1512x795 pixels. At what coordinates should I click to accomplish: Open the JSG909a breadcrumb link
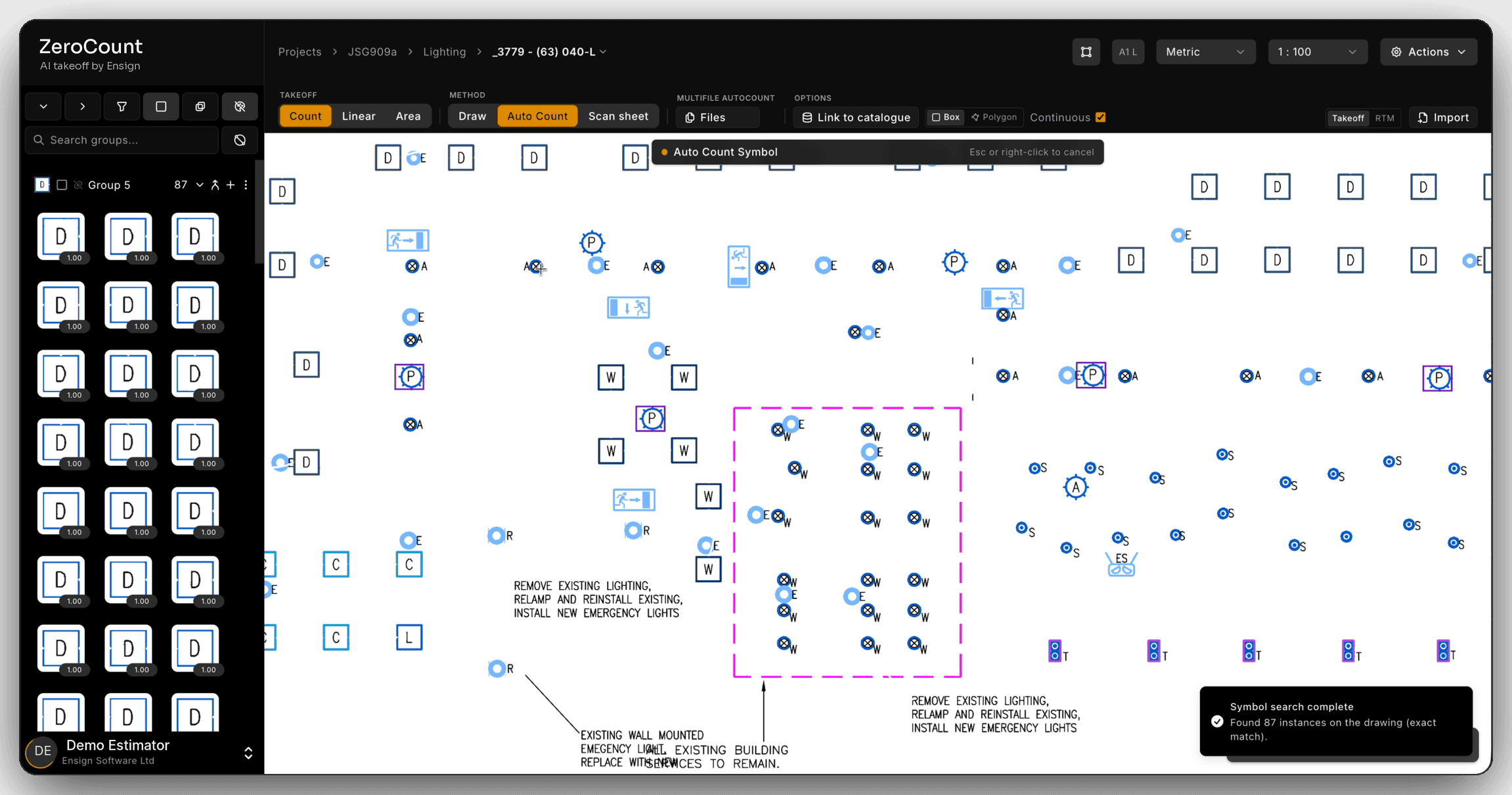[372, 52]
